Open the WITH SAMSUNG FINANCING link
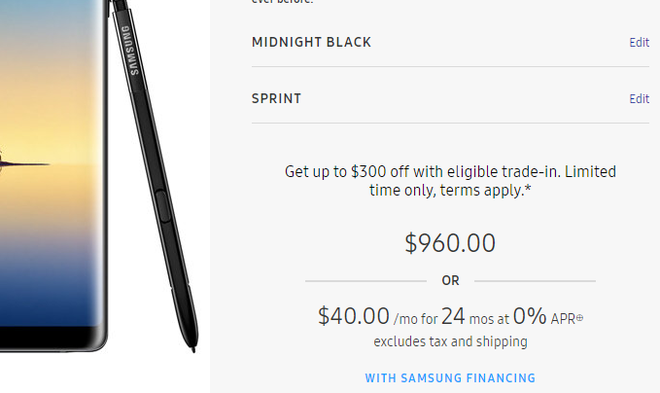 pyautogui.click(x=450, y=378)
